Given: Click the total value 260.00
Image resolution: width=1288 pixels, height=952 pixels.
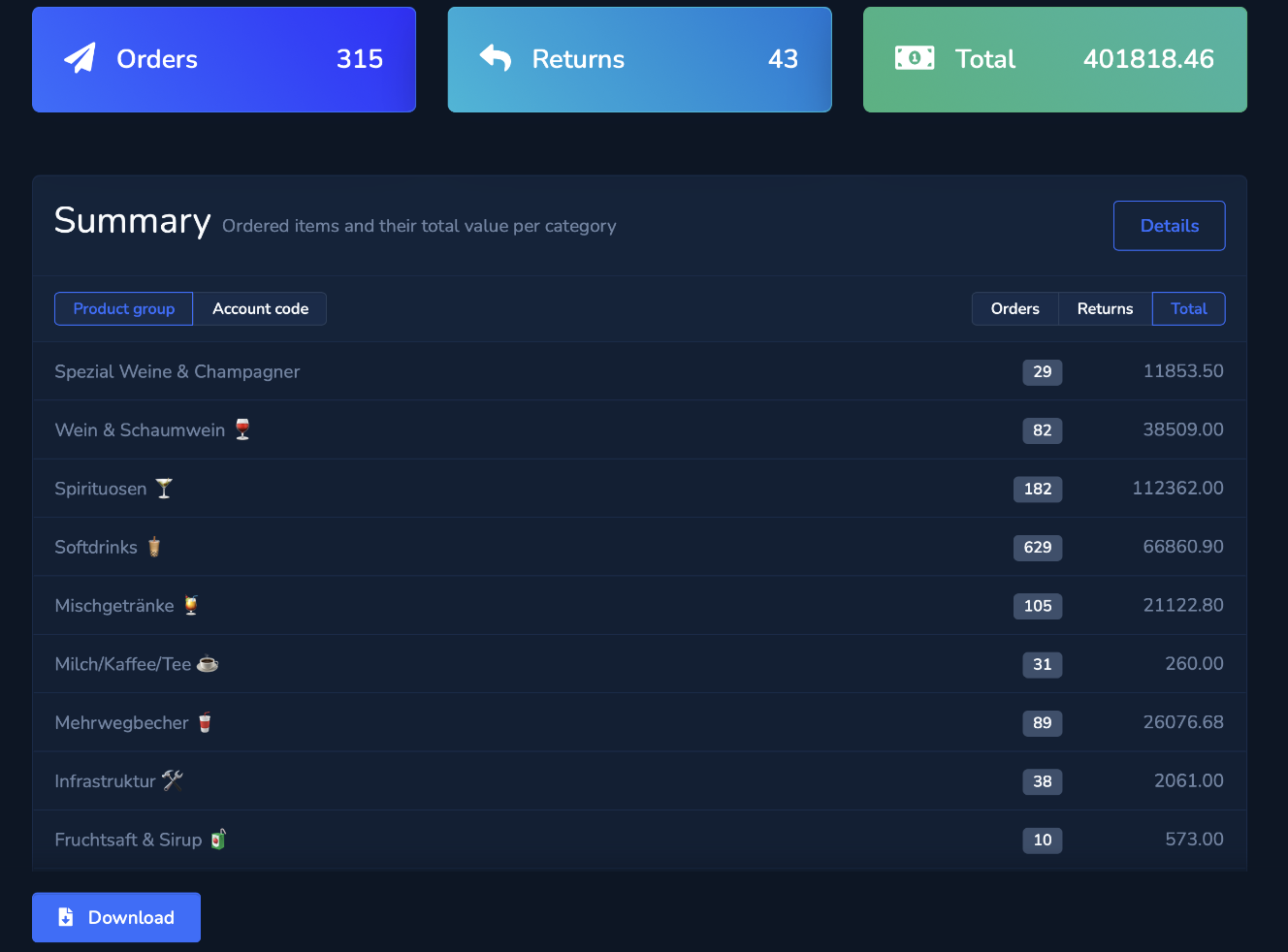Looking at the screenshot, I should click(x=1195, y=664).
